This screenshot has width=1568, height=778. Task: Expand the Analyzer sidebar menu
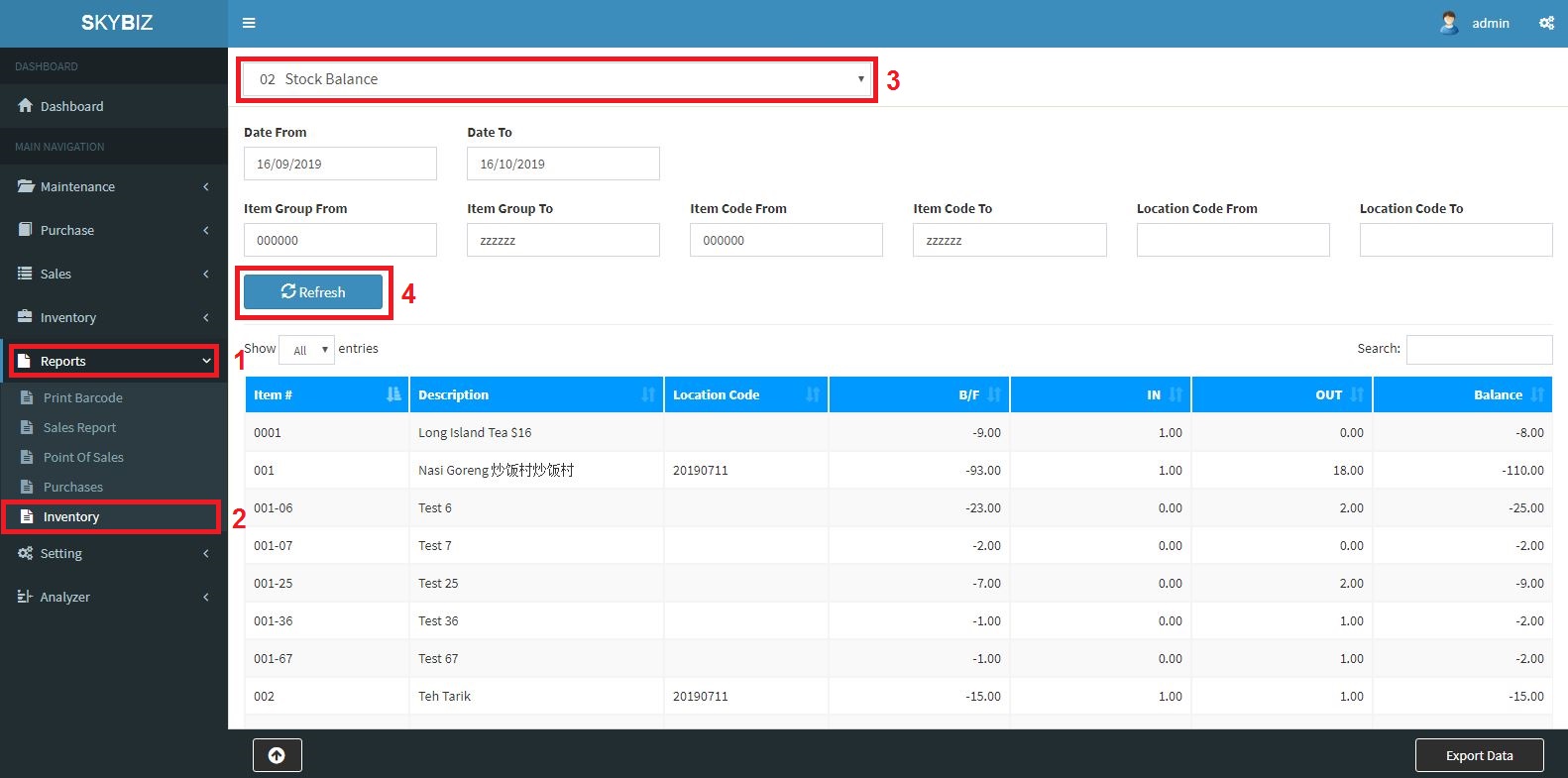tap(114, 597)
